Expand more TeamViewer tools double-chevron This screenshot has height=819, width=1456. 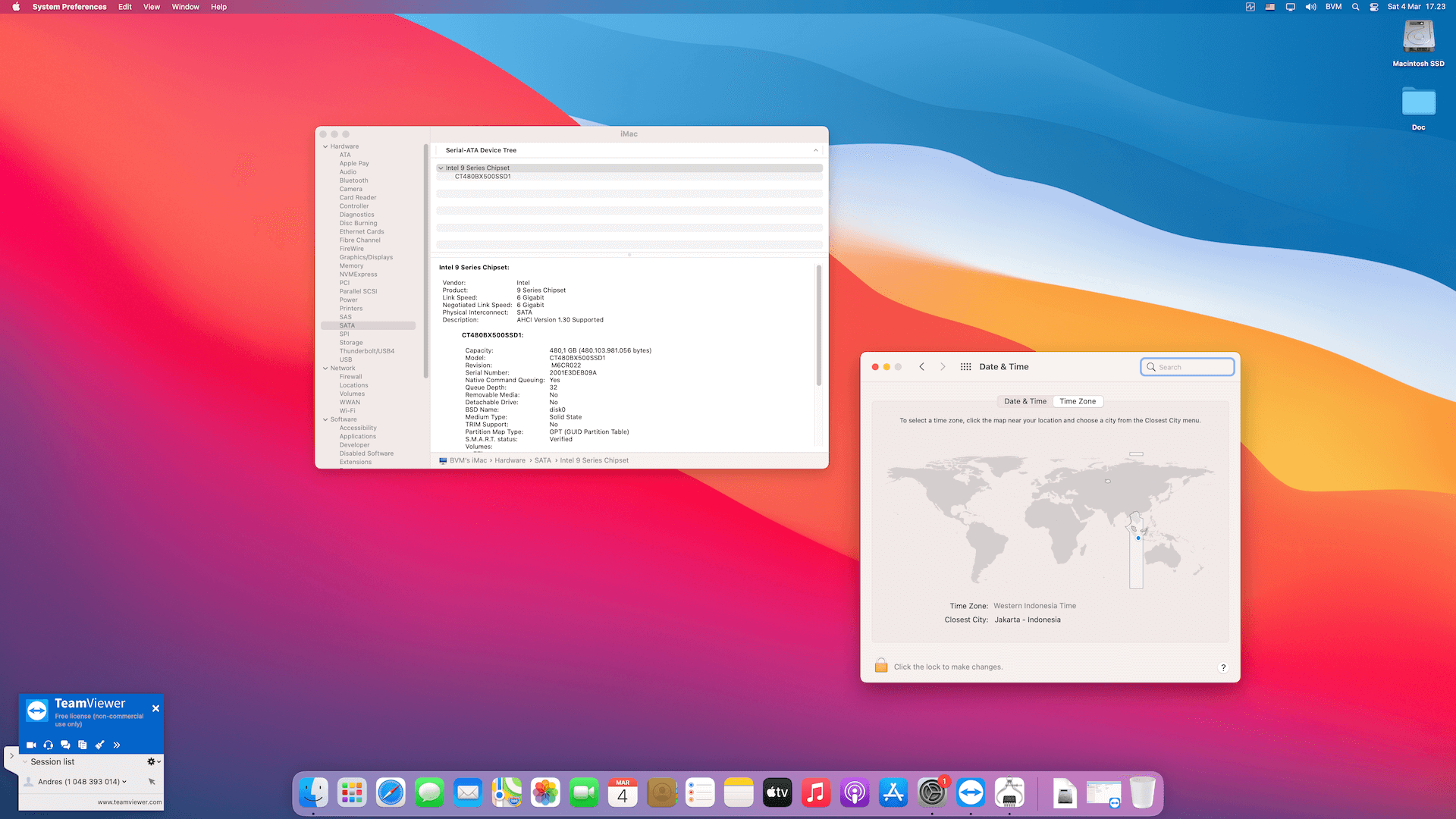coord(117,745)
